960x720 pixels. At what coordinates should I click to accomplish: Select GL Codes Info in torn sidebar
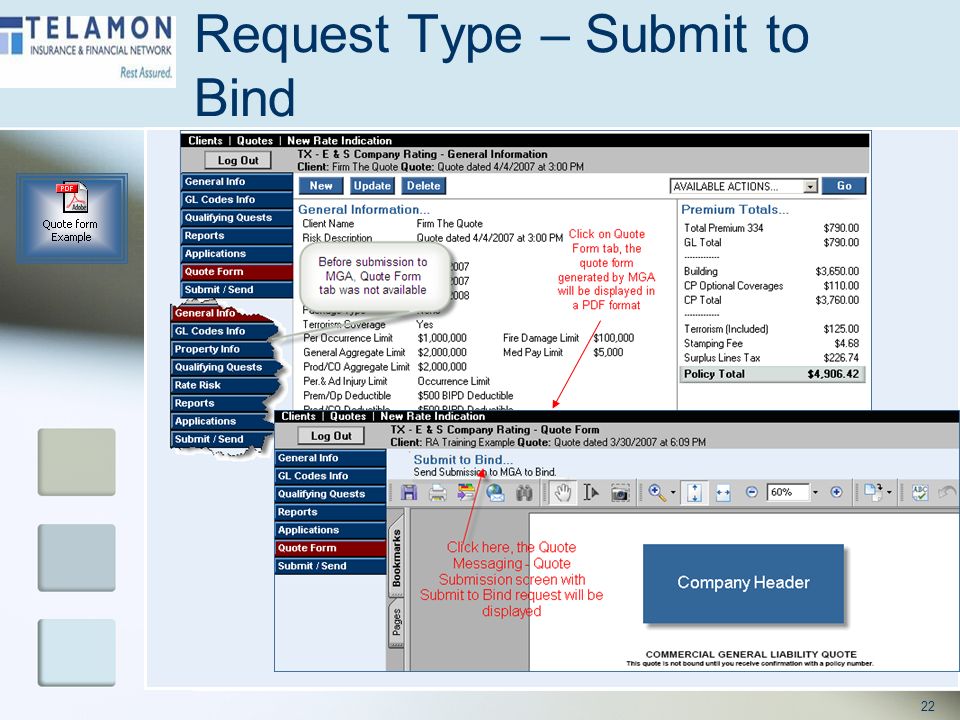coord(223,331)
